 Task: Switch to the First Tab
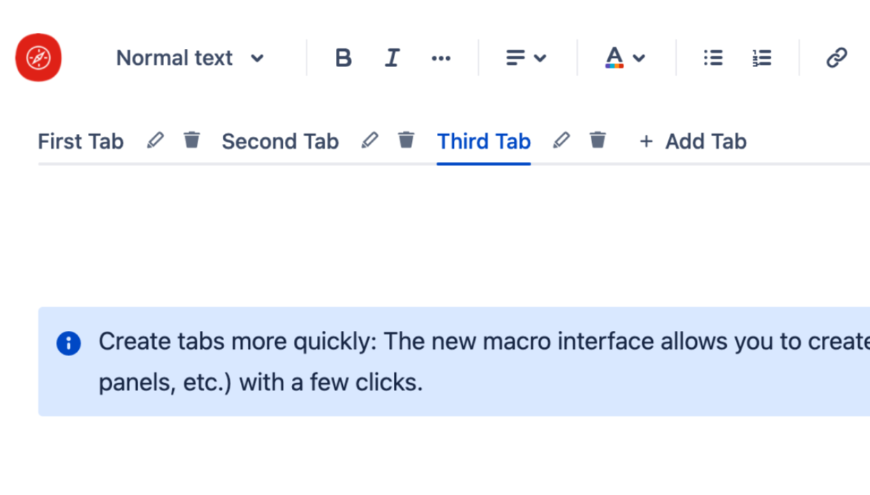(80, 142)
